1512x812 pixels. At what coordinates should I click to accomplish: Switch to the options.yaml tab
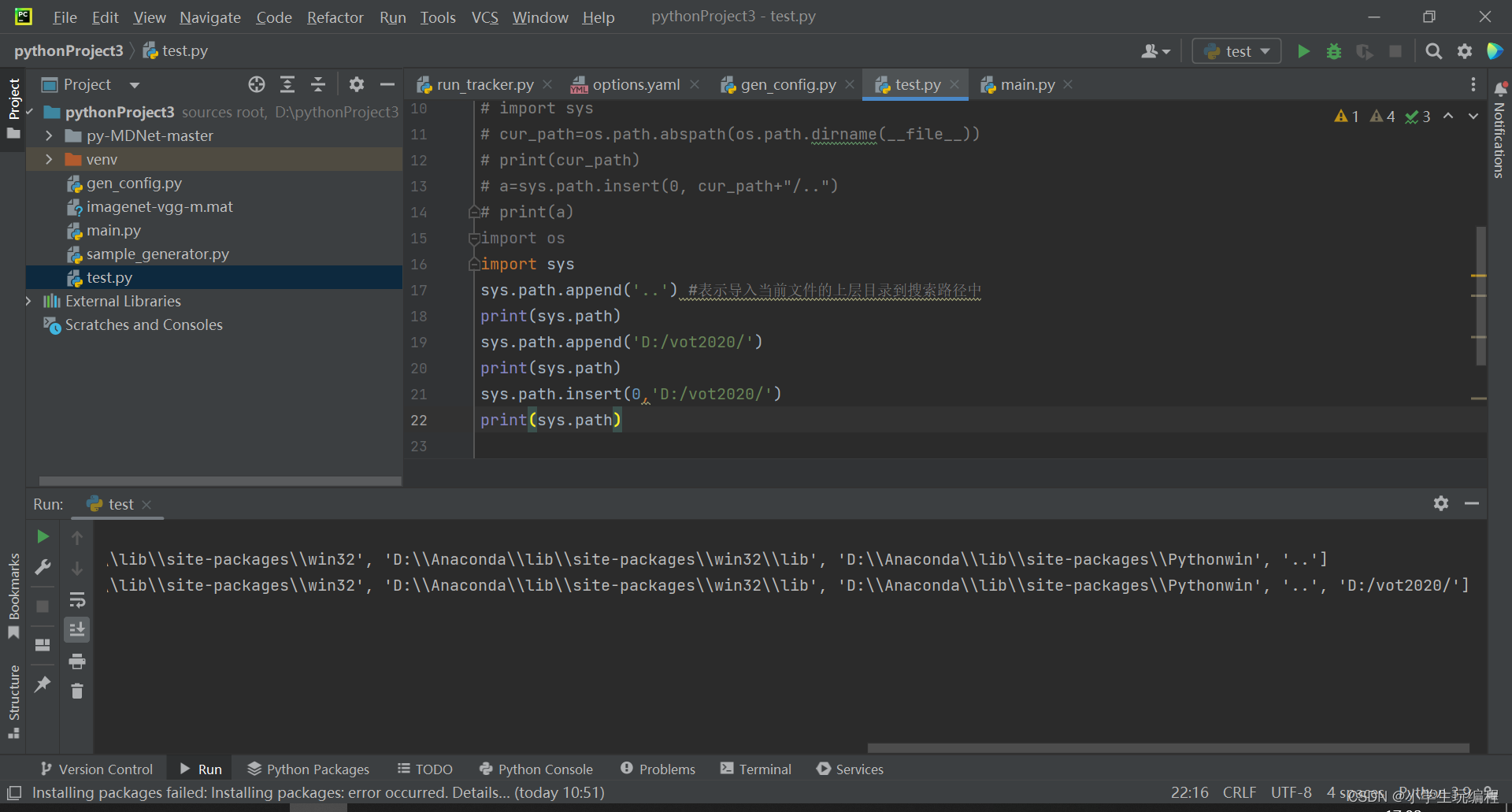click(635, 84)
